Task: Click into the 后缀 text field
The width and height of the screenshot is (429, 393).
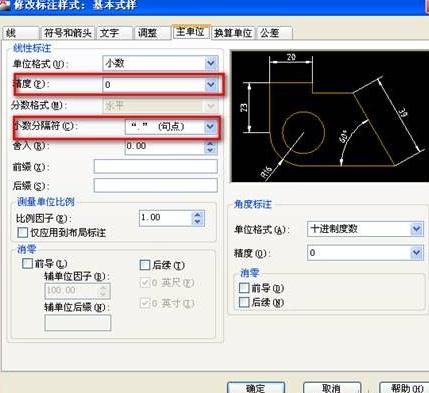Action: point(156,186)
